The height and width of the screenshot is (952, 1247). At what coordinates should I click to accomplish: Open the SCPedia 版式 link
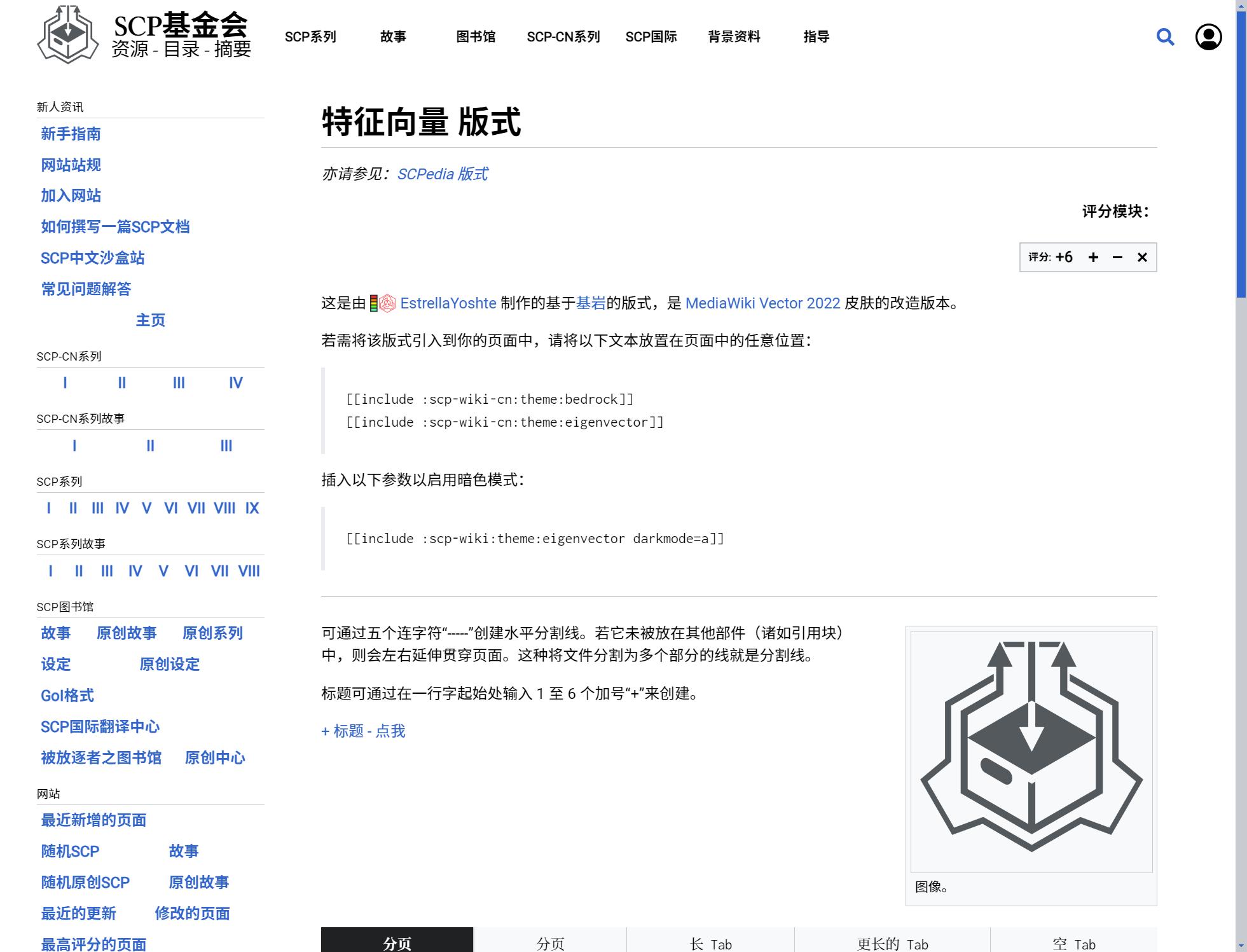click(442, 174)
